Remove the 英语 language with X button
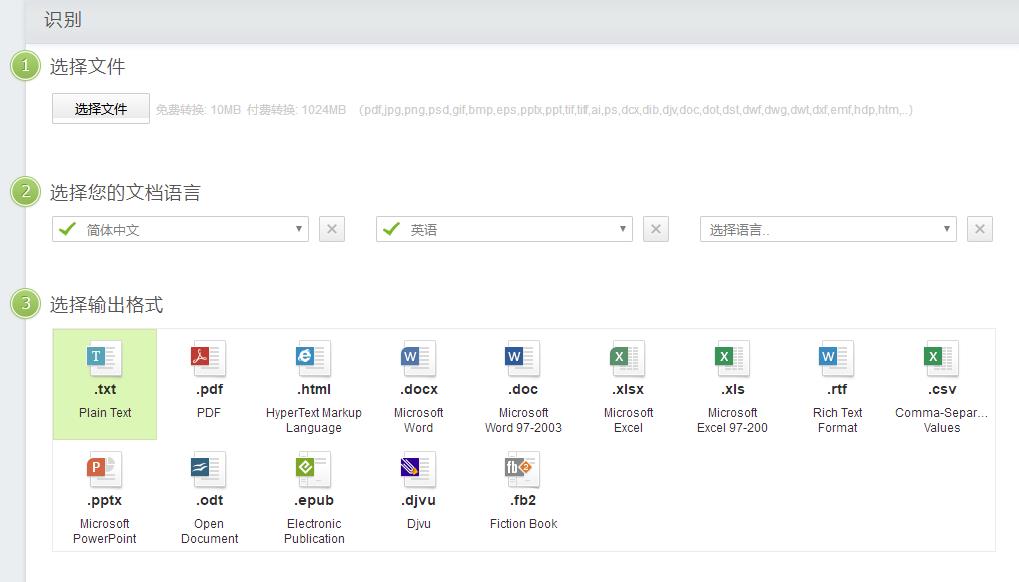The width and height of the screenshot is (1019, 582). click(x=656, y=229)
